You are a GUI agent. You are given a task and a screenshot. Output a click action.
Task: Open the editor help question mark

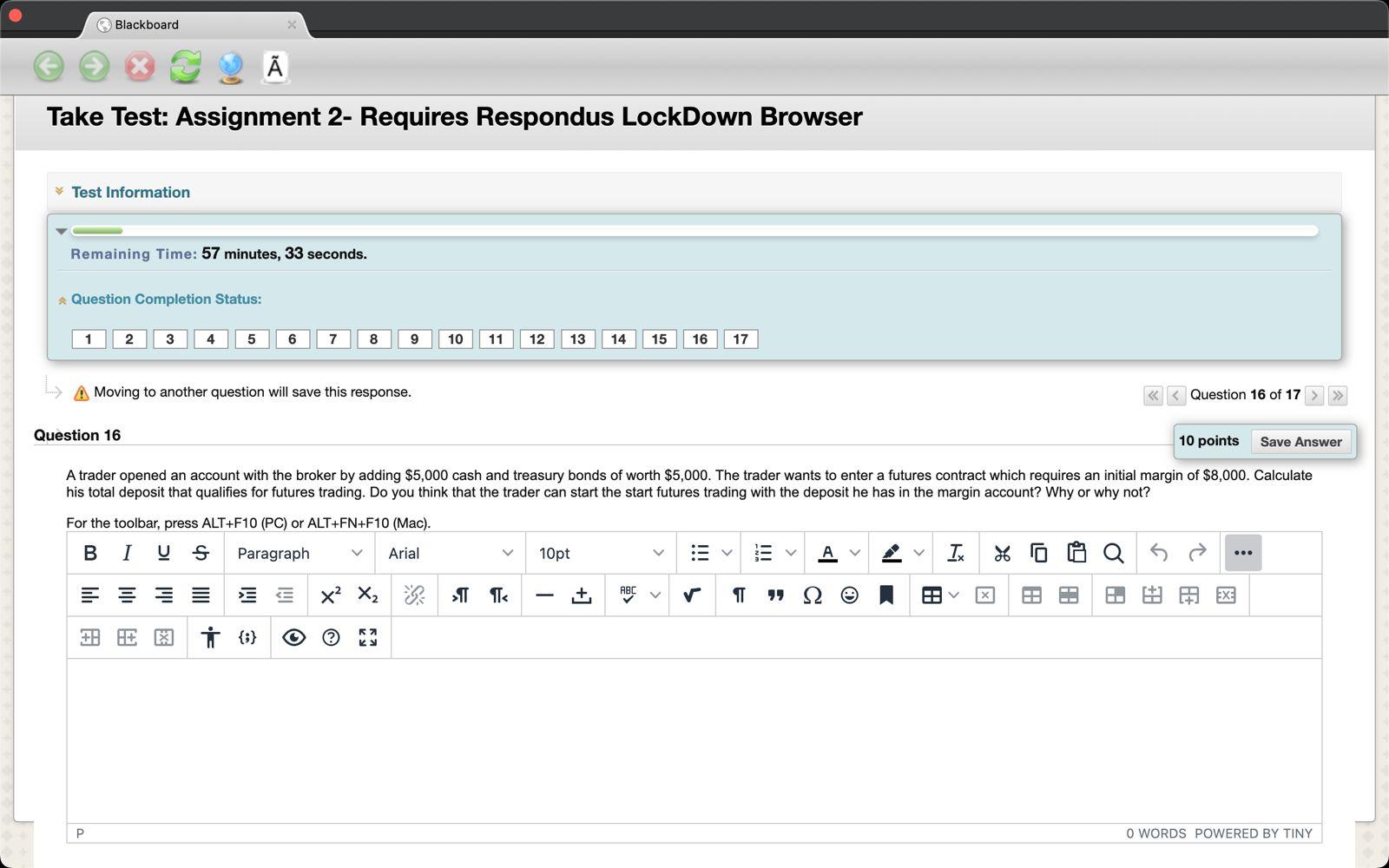tap(331, 637)
